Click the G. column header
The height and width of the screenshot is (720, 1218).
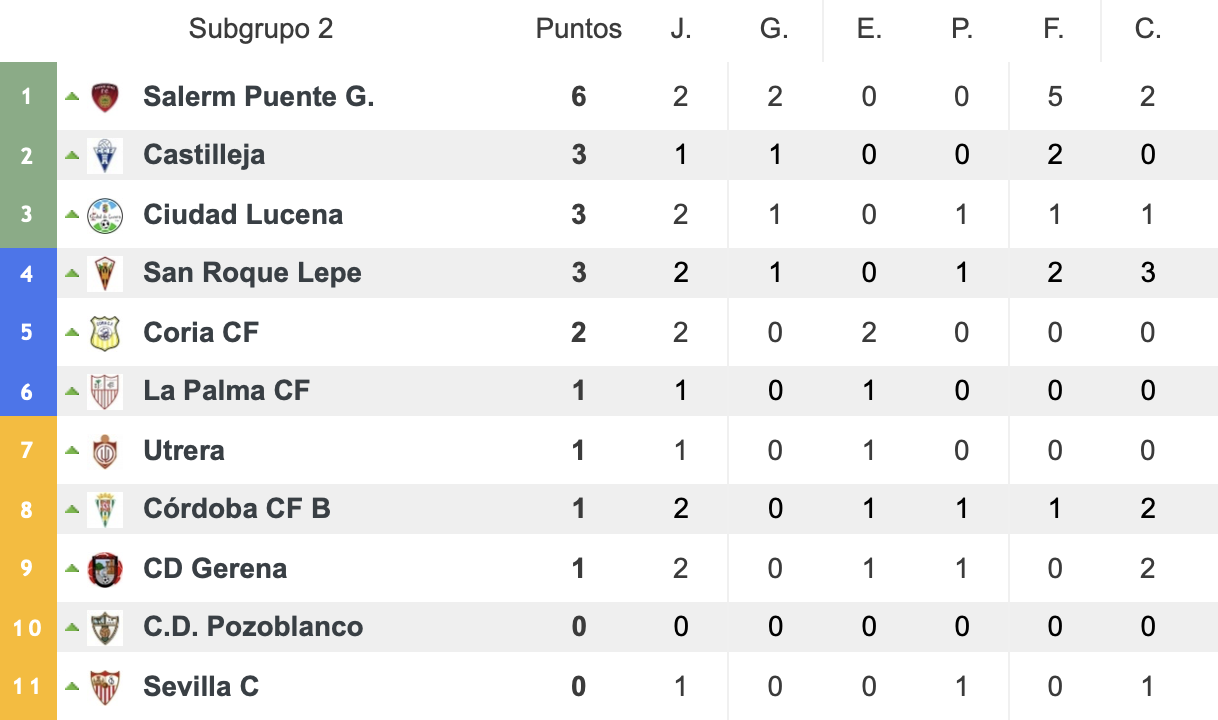(x=774, y=29)
